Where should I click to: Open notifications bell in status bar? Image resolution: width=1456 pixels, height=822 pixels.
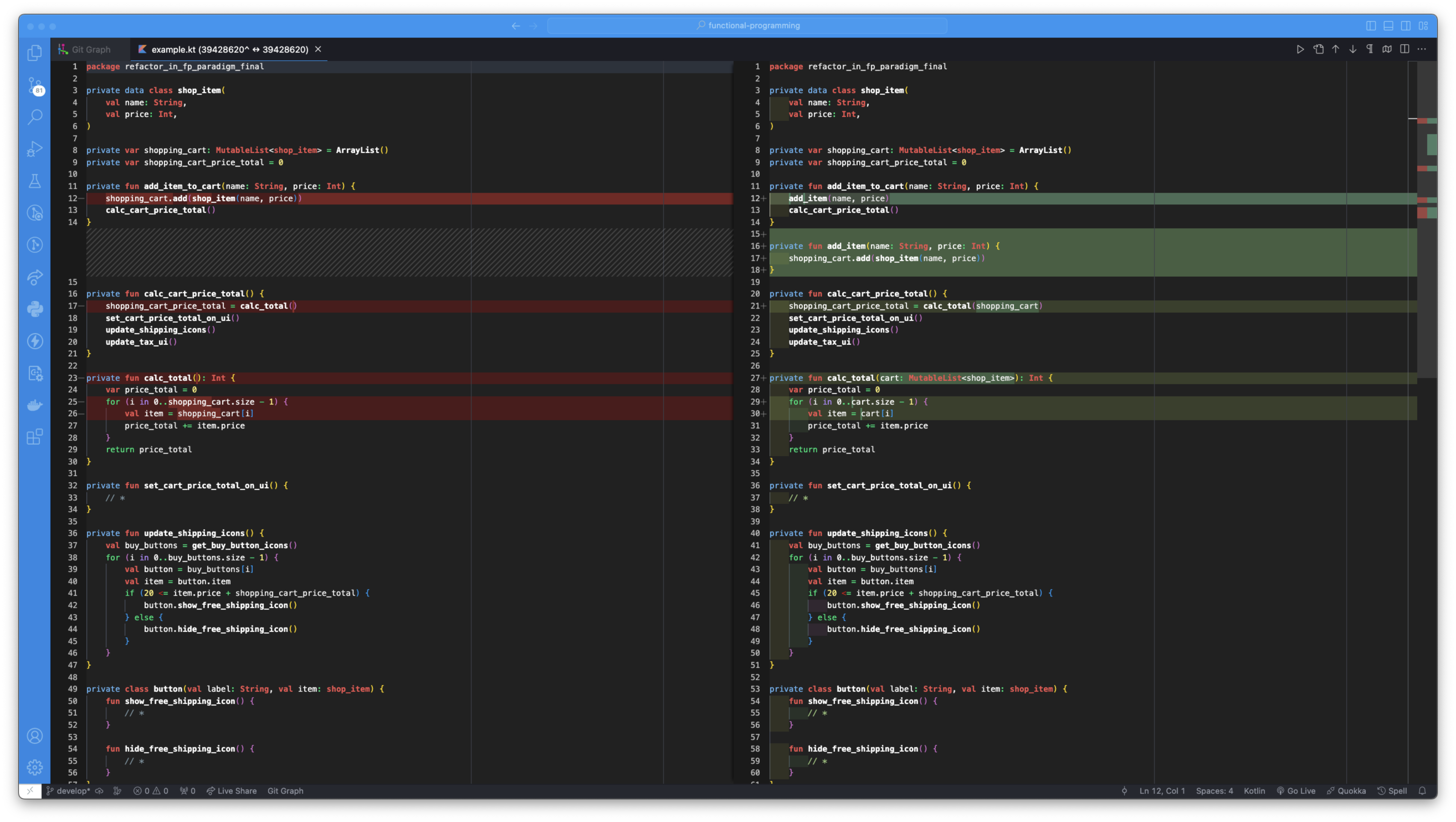pos(1422,790)
